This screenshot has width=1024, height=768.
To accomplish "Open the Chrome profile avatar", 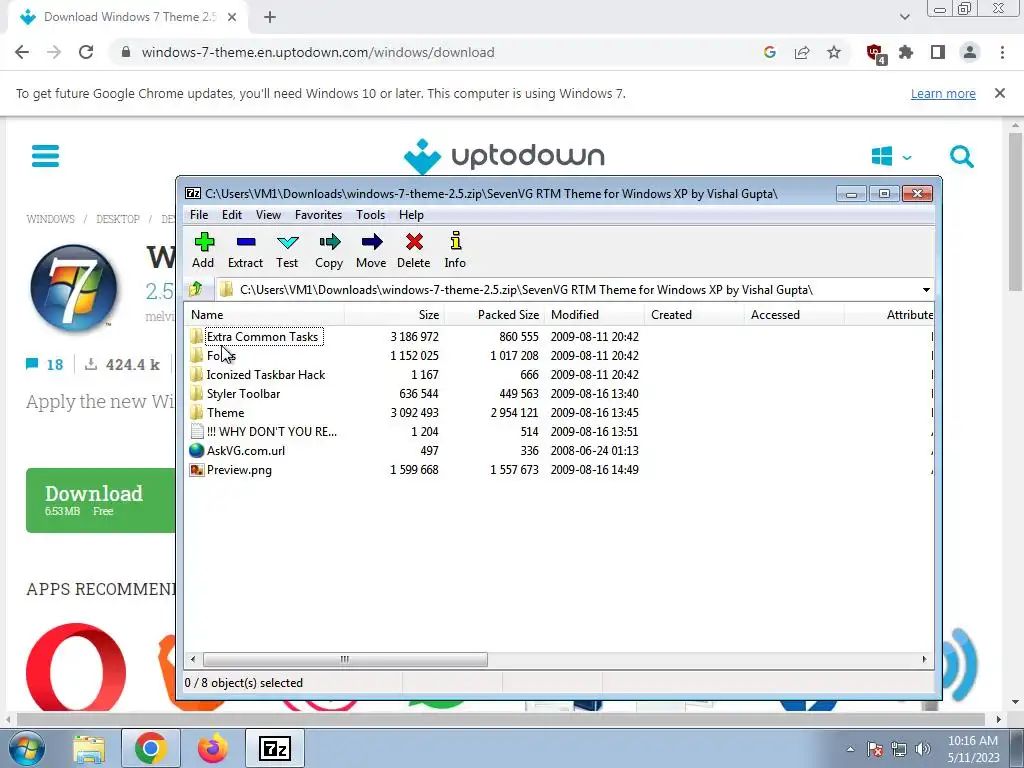I will tap(970, 52).
